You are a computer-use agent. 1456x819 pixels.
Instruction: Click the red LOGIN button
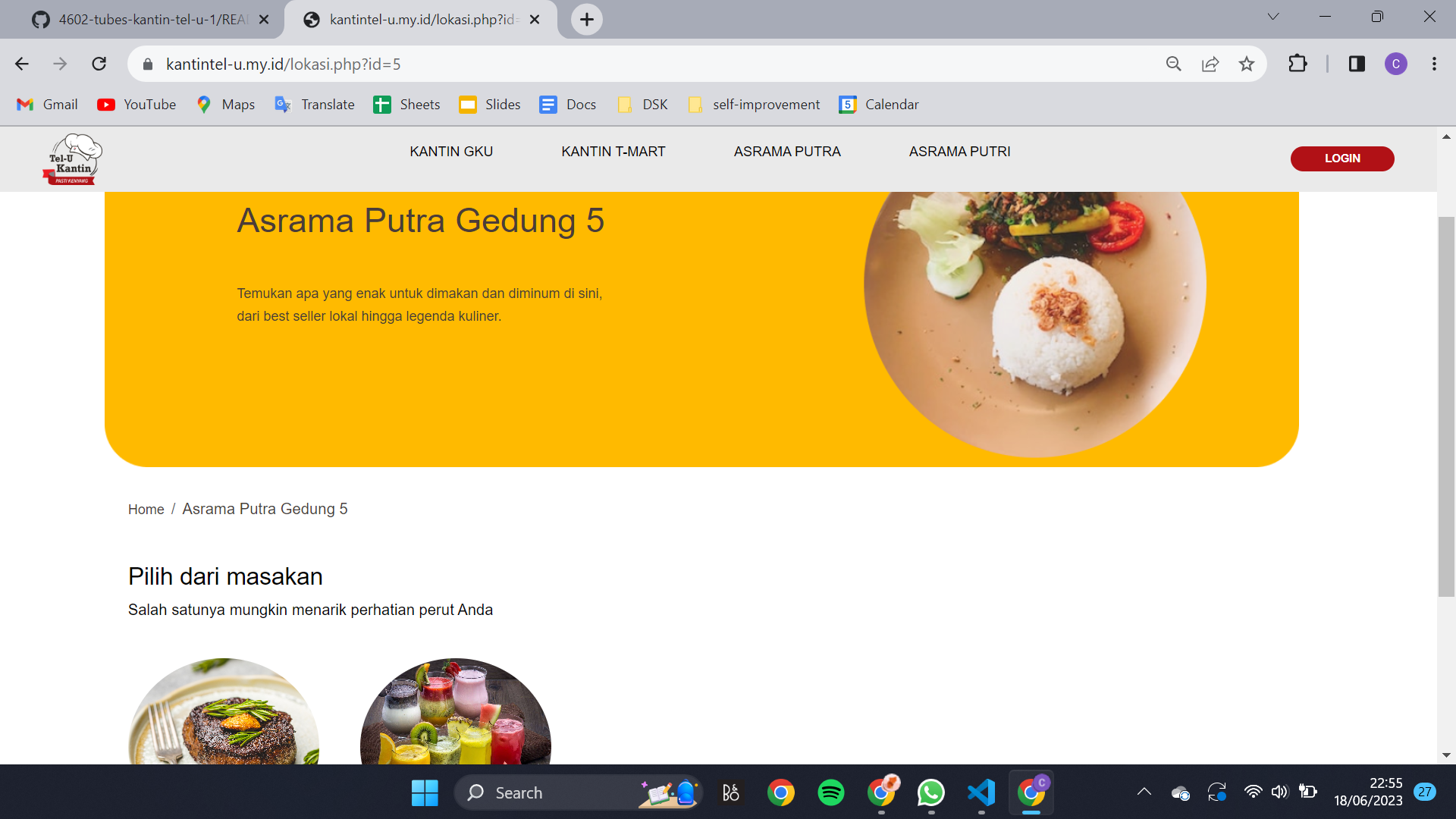click(1342, 158)
